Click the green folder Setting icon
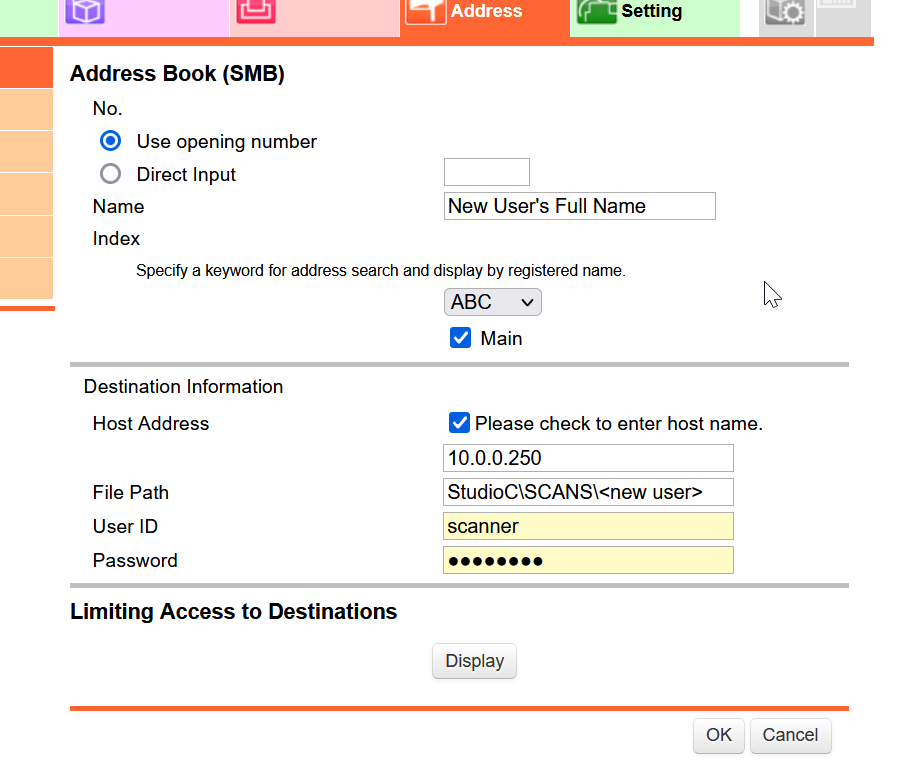 [x=597, y=12]
